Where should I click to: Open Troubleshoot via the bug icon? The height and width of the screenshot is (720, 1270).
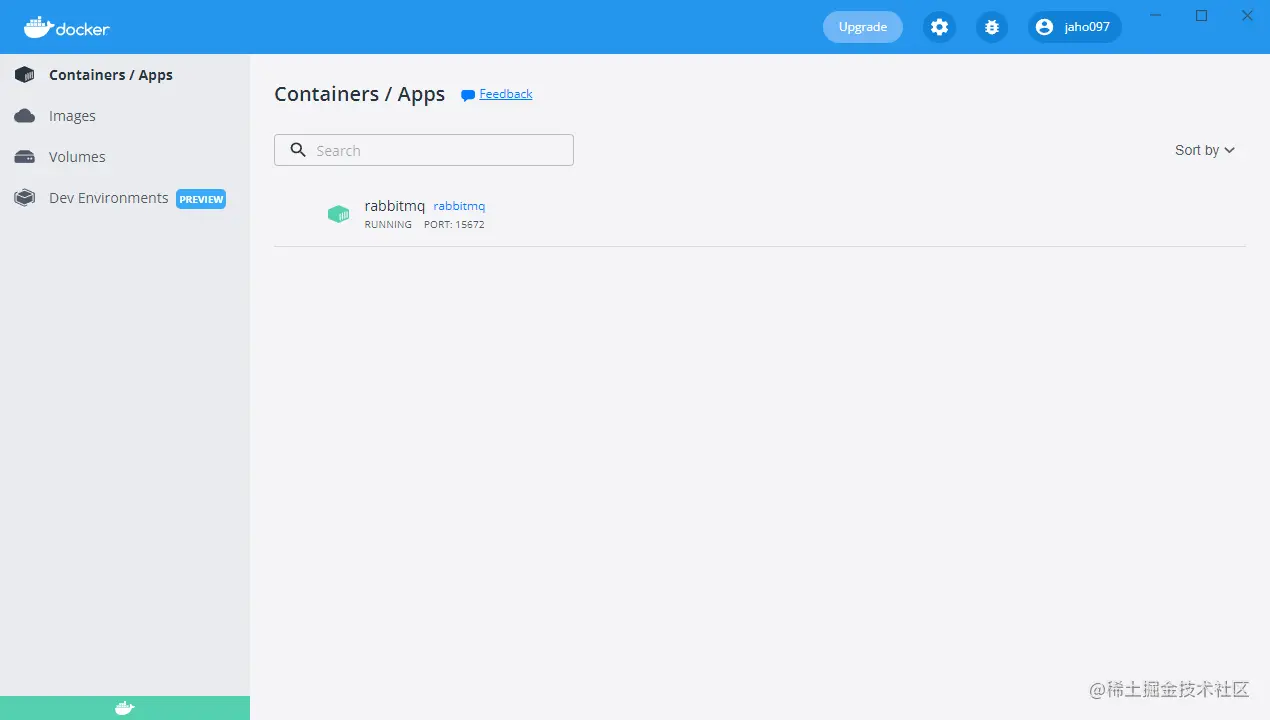(x=991, y=27)
